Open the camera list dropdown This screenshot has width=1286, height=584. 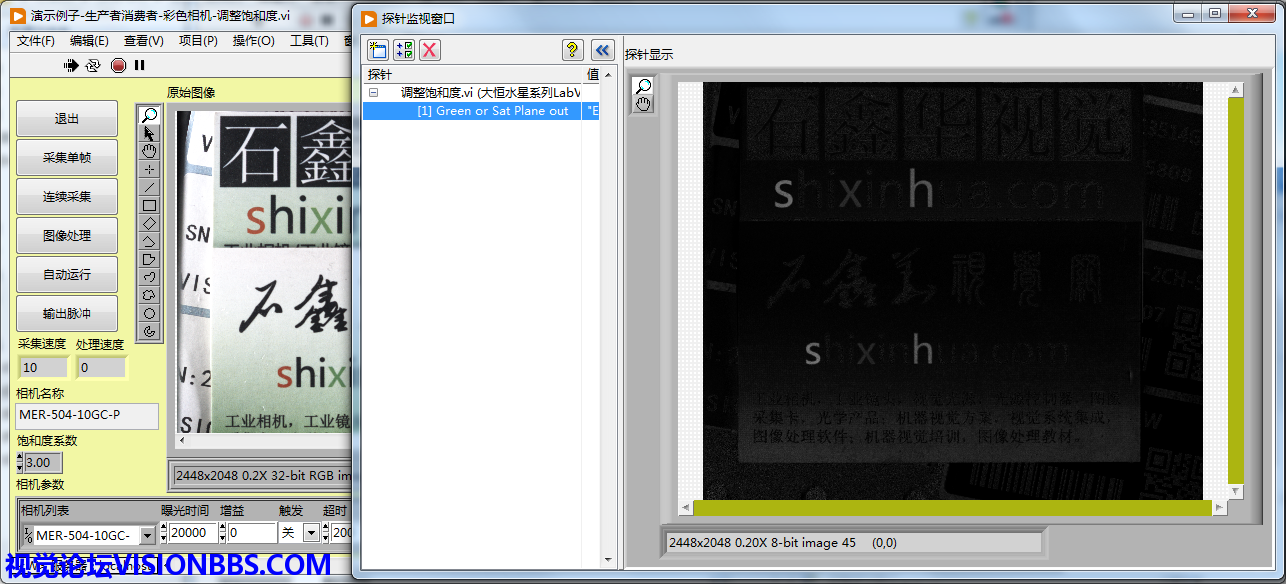146,534
